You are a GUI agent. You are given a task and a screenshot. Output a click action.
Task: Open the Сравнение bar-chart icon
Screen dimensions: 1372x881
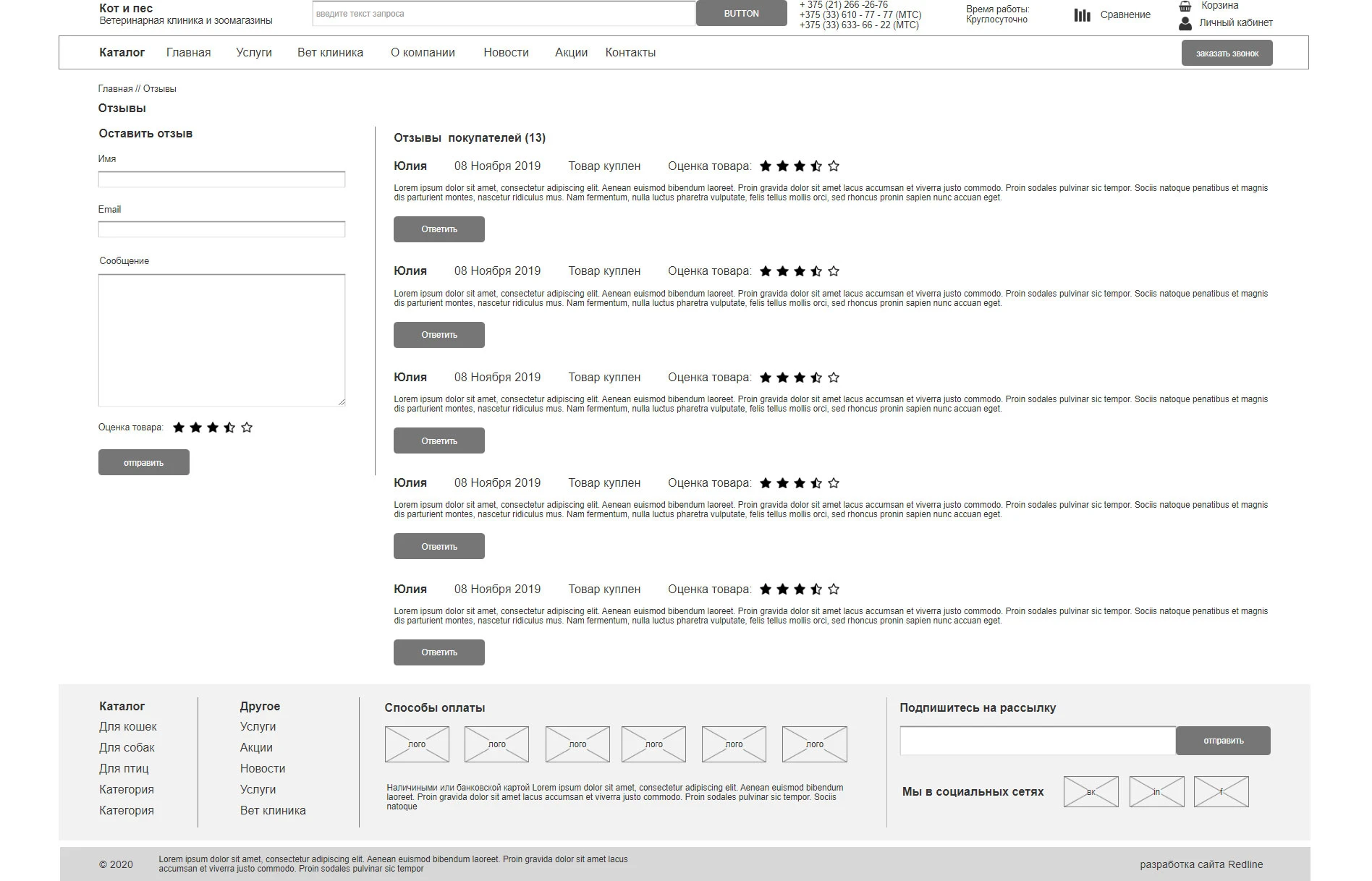(x=1082, y=15)
